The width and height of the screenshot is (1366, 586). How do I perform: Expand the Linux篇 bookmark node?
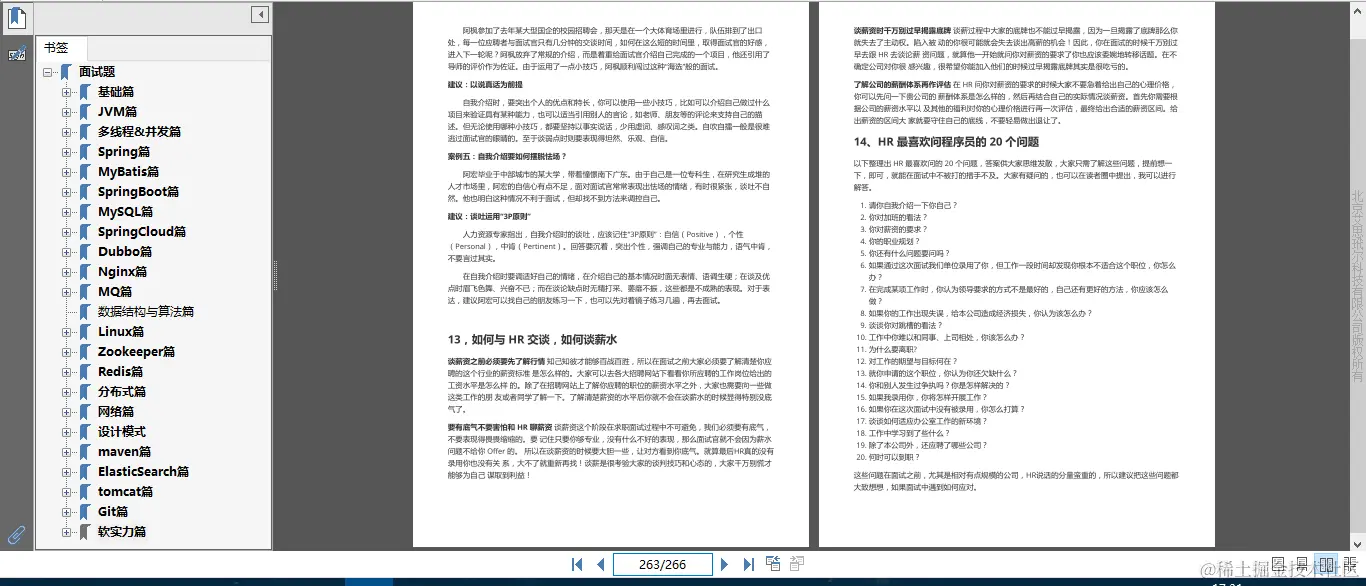[x=67, y=332]
